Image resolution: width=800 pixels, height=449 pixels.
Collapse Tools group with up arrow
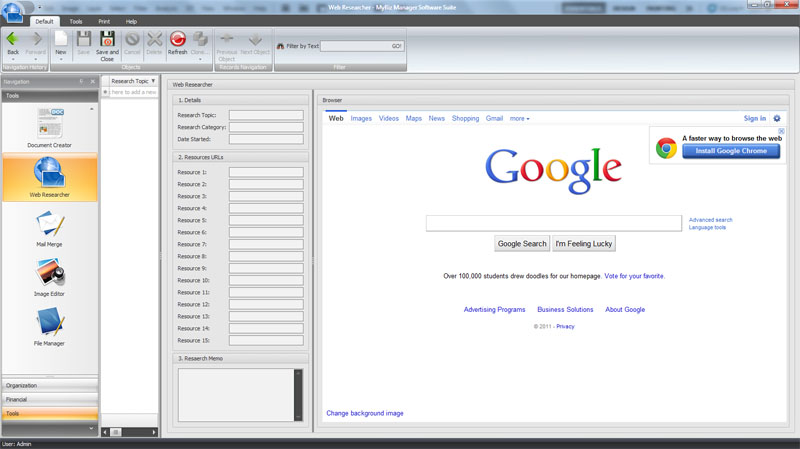[92, 109]
